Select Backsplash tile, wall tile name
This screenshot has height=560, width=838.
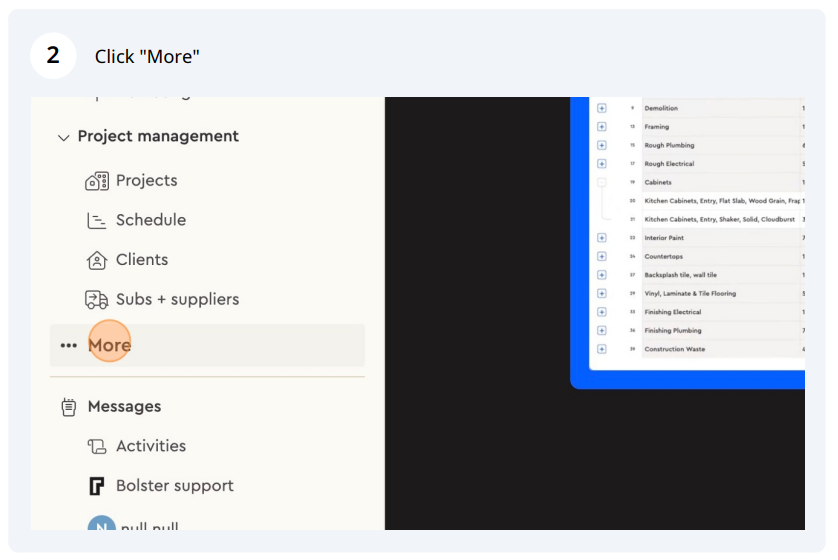click(680, 275)
